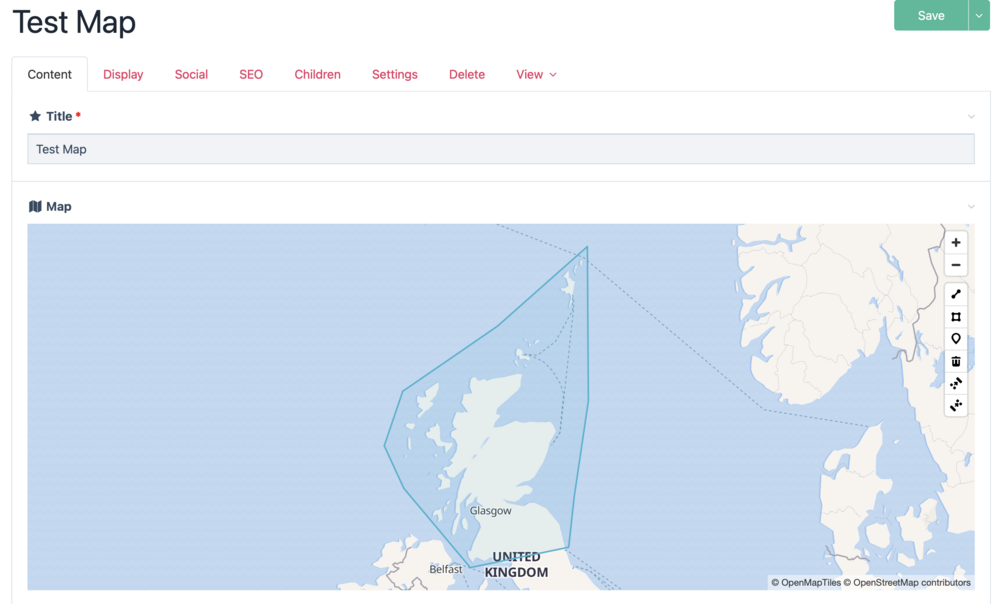The height and width of the screenshot is (604, 1000).
Task: Select the line drawing tool
Action: (x=956, y=295)
